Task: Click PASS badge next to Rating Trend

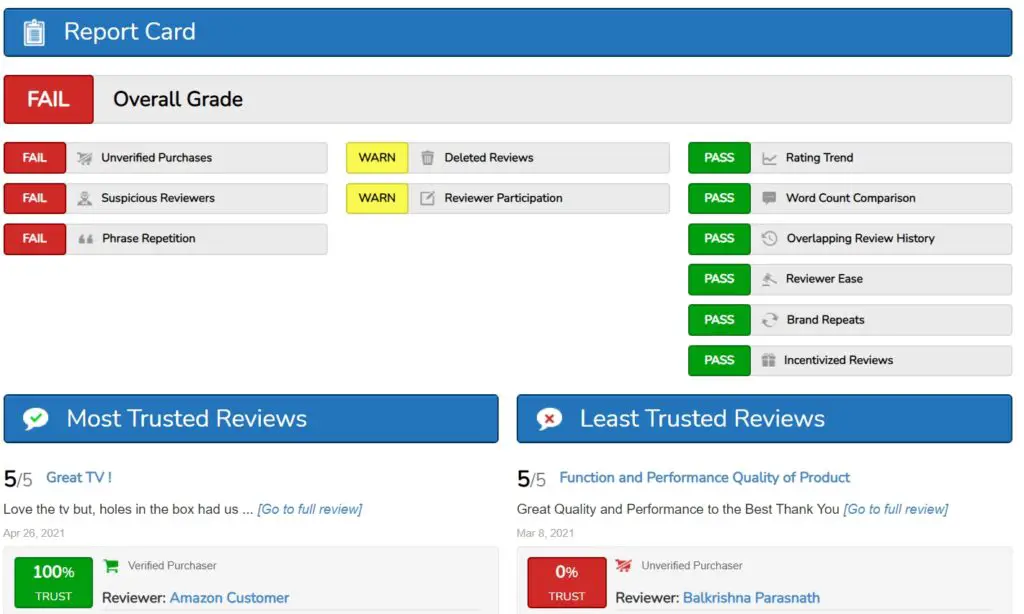Action: tap(719, 158)
